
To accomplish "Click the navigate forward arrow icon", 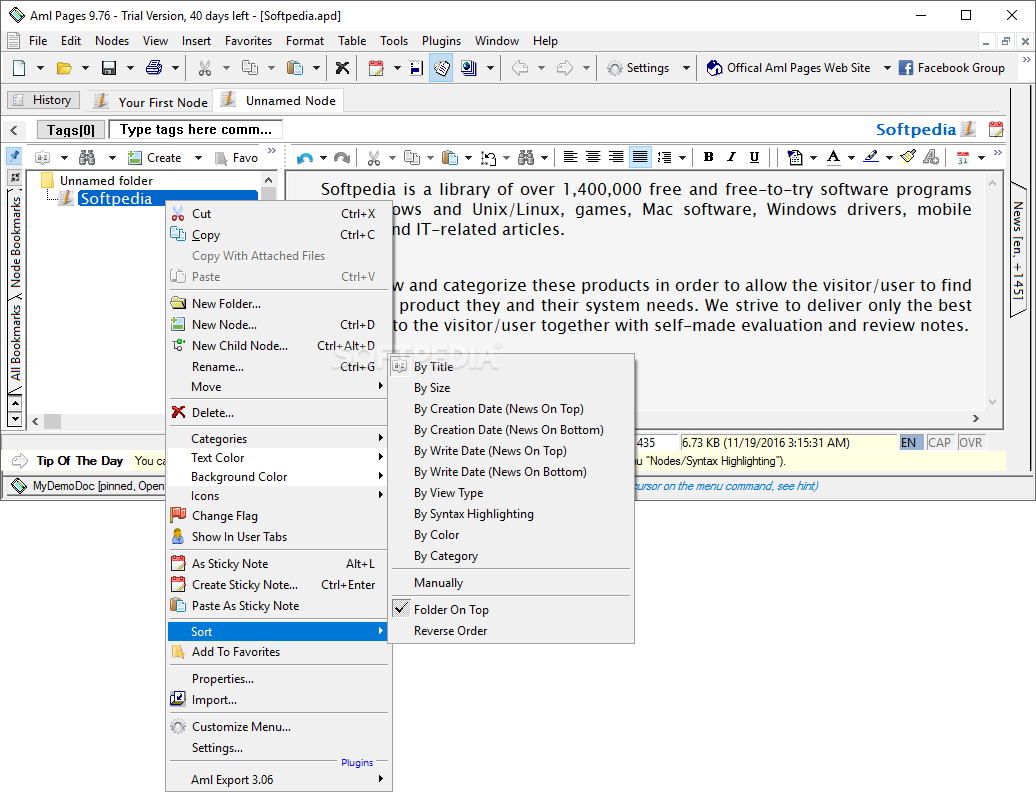I will coord(565,67).
